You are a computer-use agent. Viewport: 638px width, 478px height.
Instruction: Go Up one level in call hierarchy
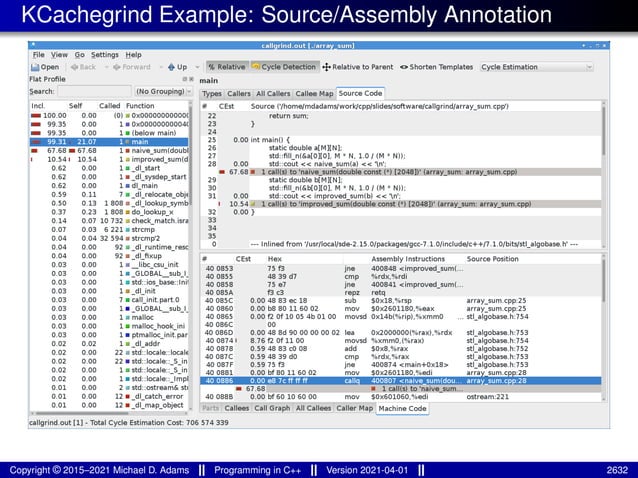pyautogui.click(x=177, y=67)
